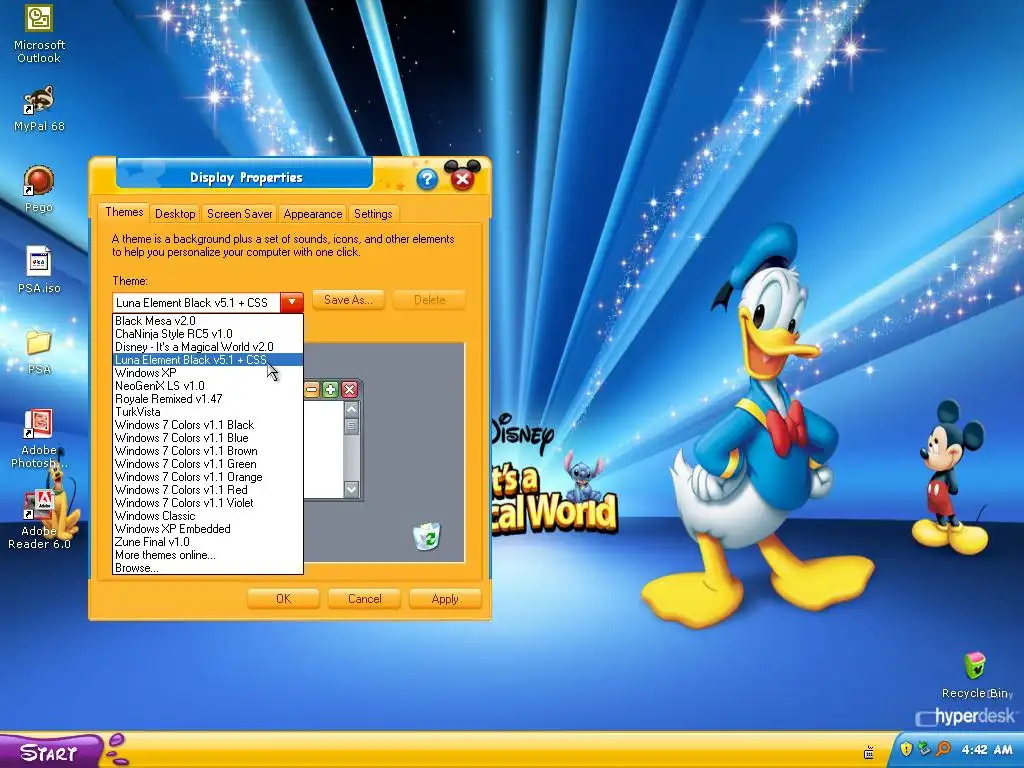
Task: Select More themes online... entry
Action: click(x=208, y=555)
